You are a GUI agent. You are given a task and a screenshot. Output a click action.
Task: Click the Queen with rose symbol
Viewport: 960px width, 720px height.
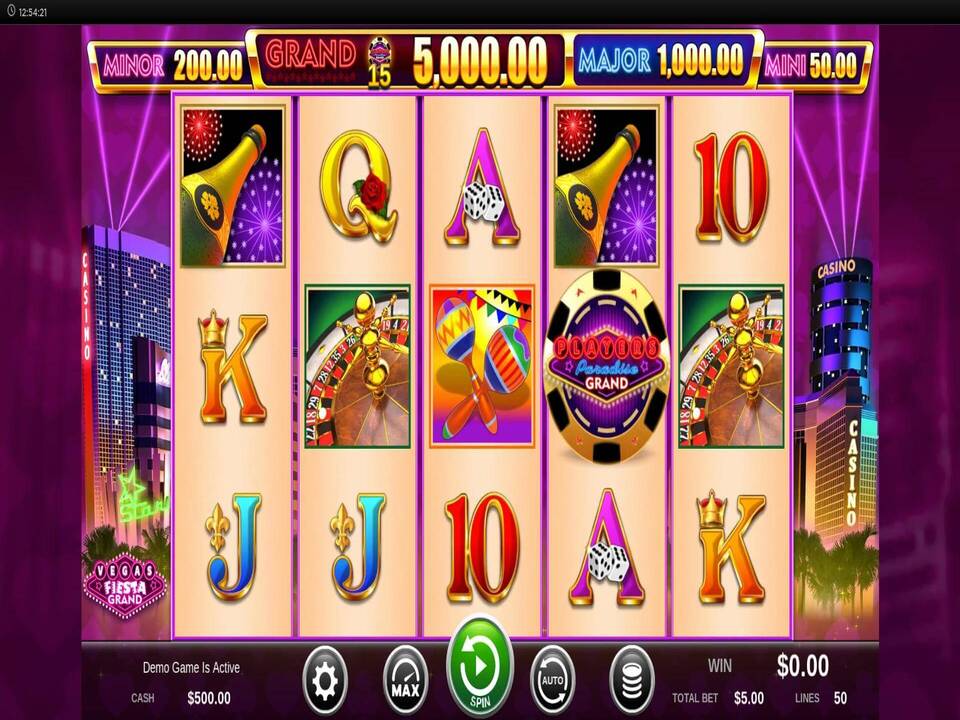pyautogui.click(x=358, y=185)
